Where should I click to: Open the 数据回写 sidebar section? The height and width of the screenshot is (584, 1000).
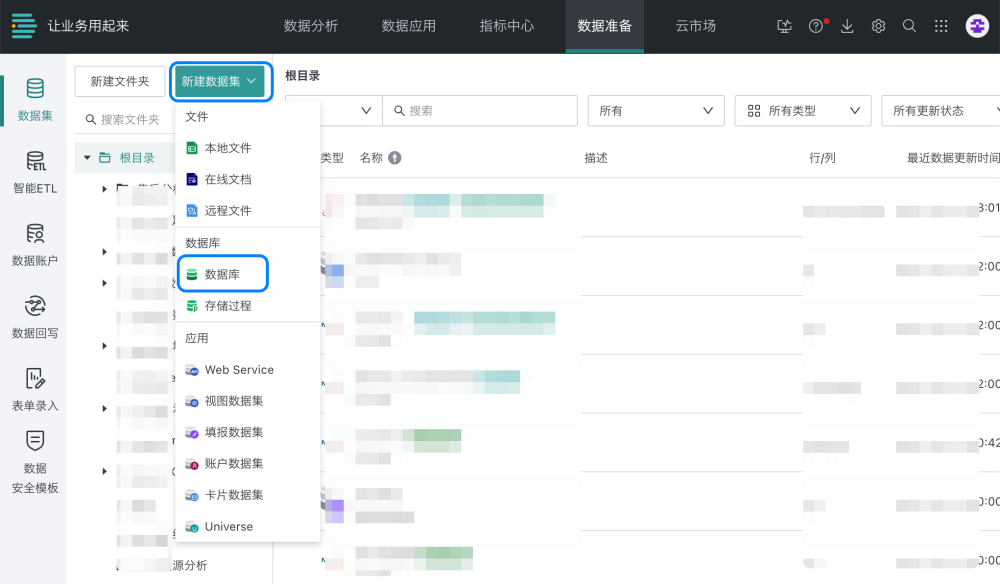pyautogui.click(x=34, y=317)
